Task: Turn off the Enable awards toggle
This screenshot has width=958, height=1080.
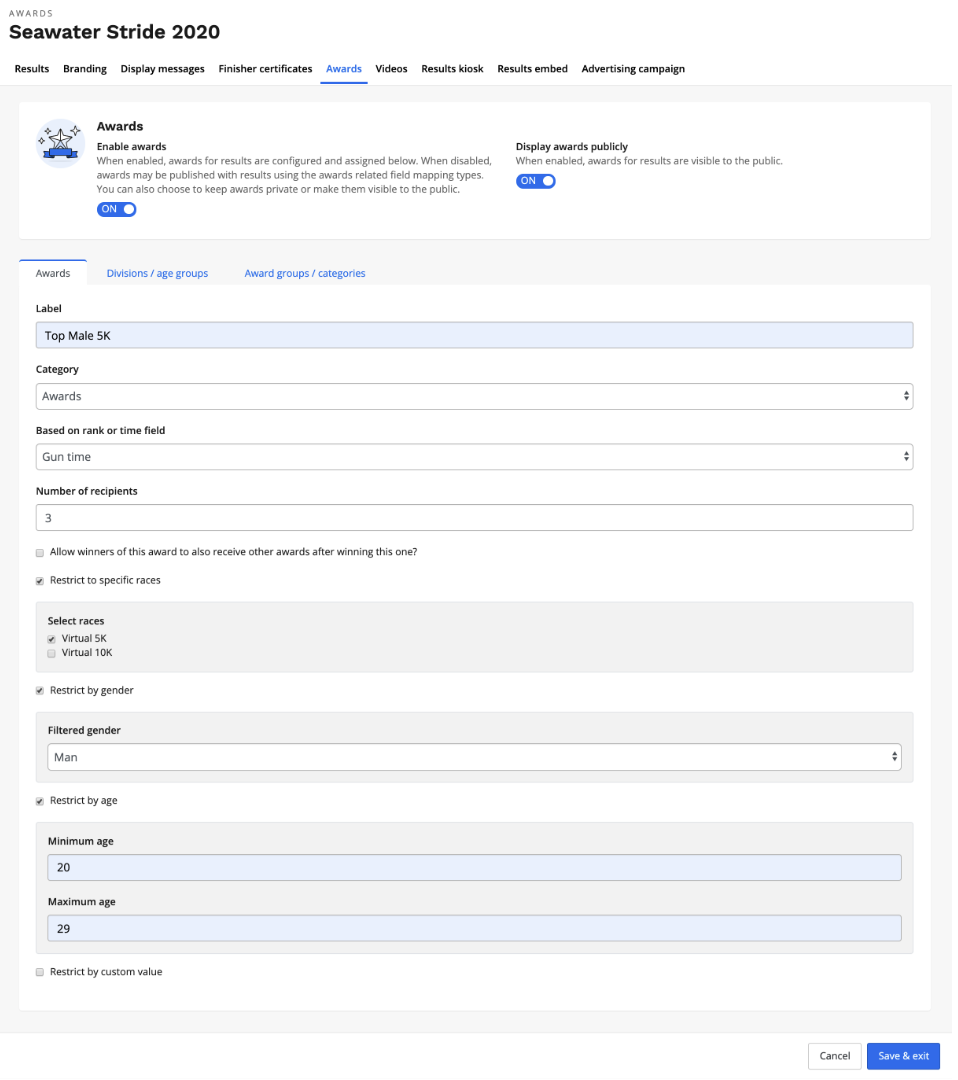Action: [116, 209]
